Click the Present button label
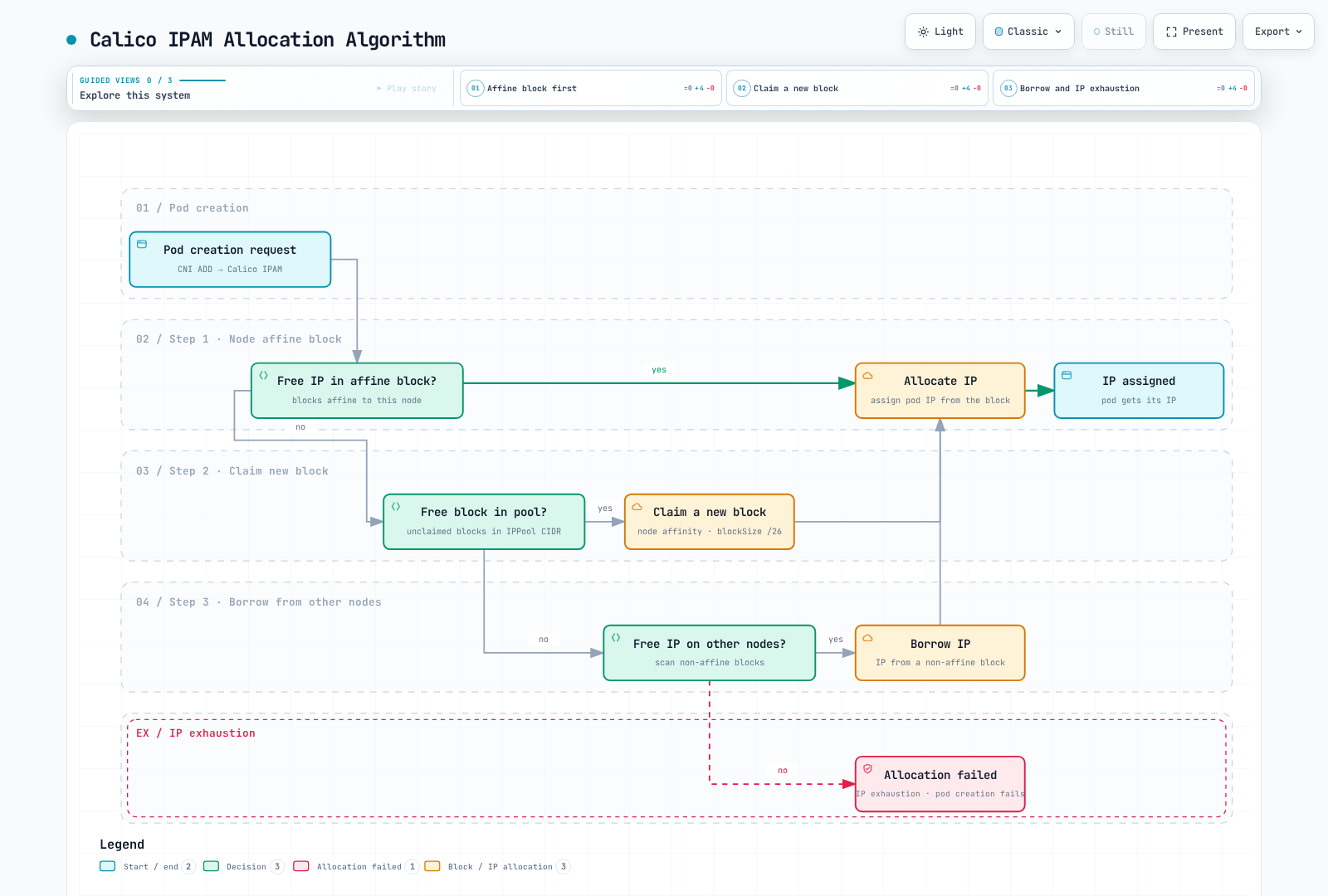The height and width of the screenshot is (896, 1328). [x=1203, y=32]
